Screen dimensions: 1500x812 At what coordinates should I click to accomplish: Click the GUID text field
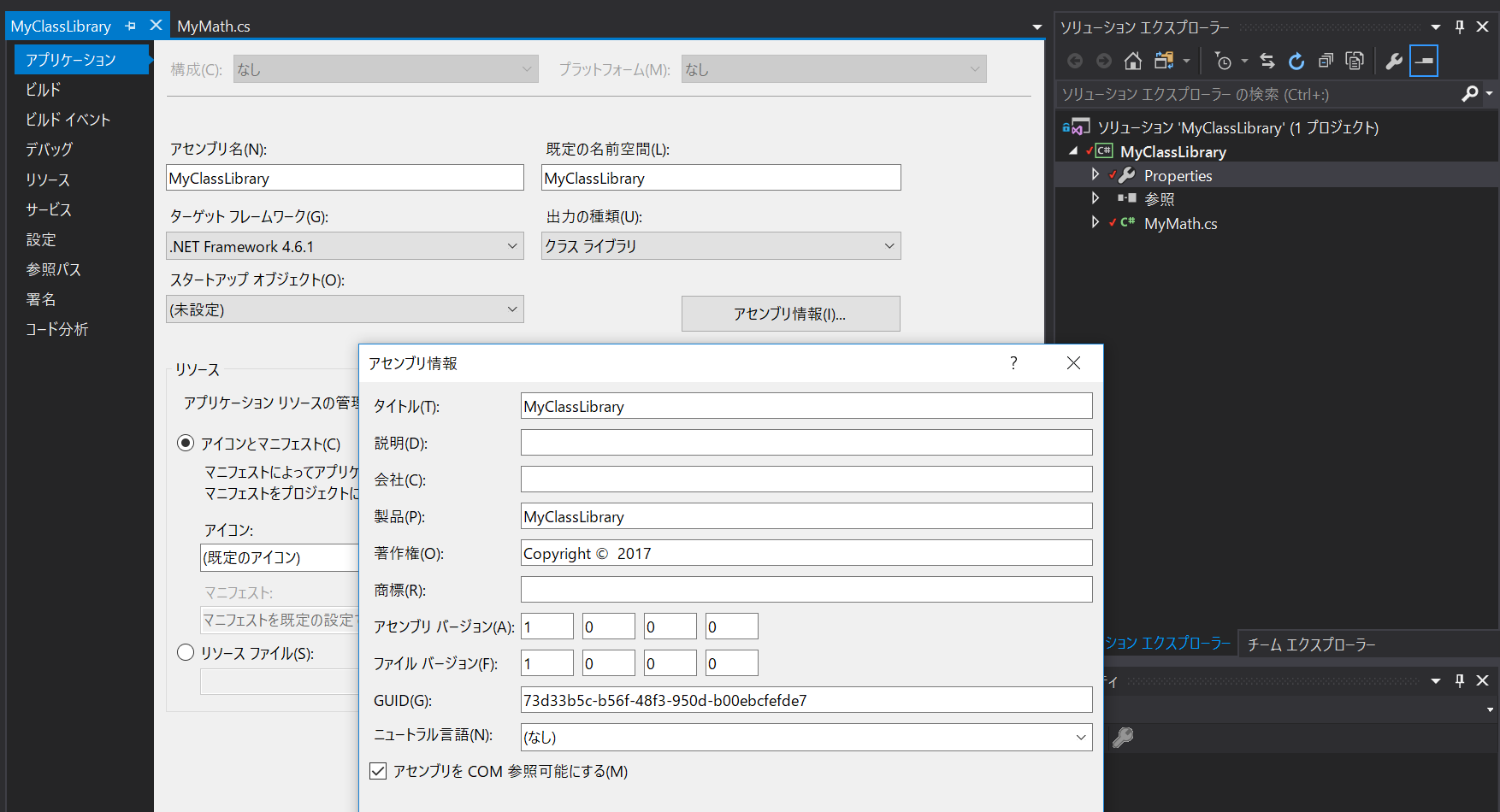806,700
